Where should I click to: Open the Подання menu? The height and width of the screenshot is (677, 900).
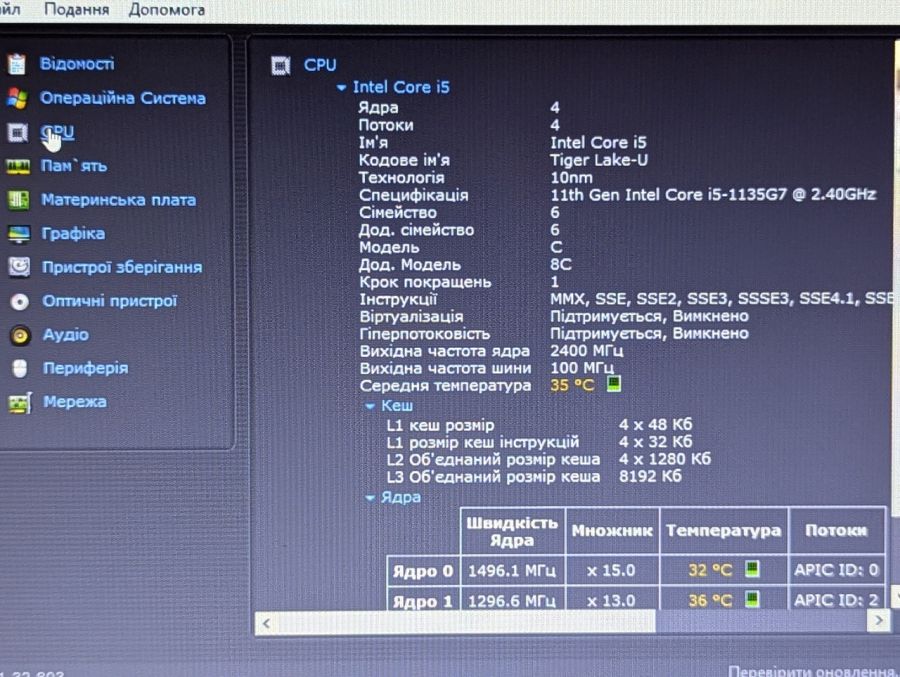coord(76,10)
